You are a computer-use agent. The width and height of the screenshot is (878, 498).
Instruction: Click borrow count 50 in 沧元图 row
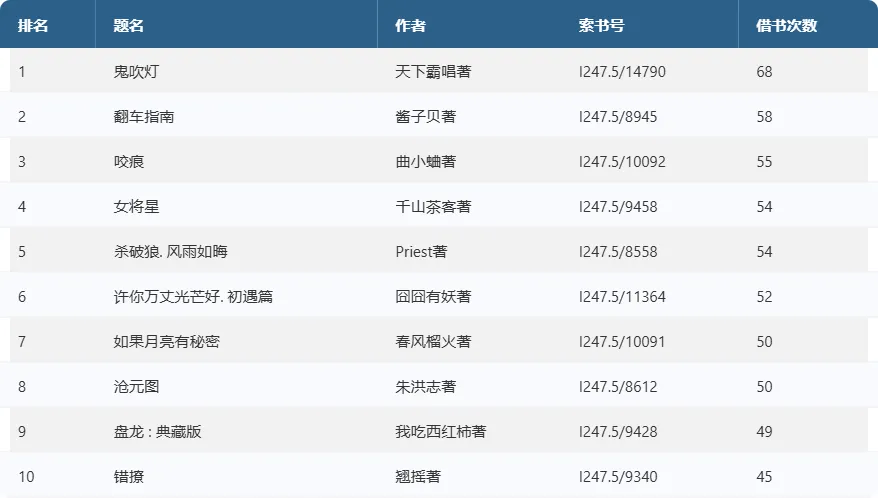[764, 387]
